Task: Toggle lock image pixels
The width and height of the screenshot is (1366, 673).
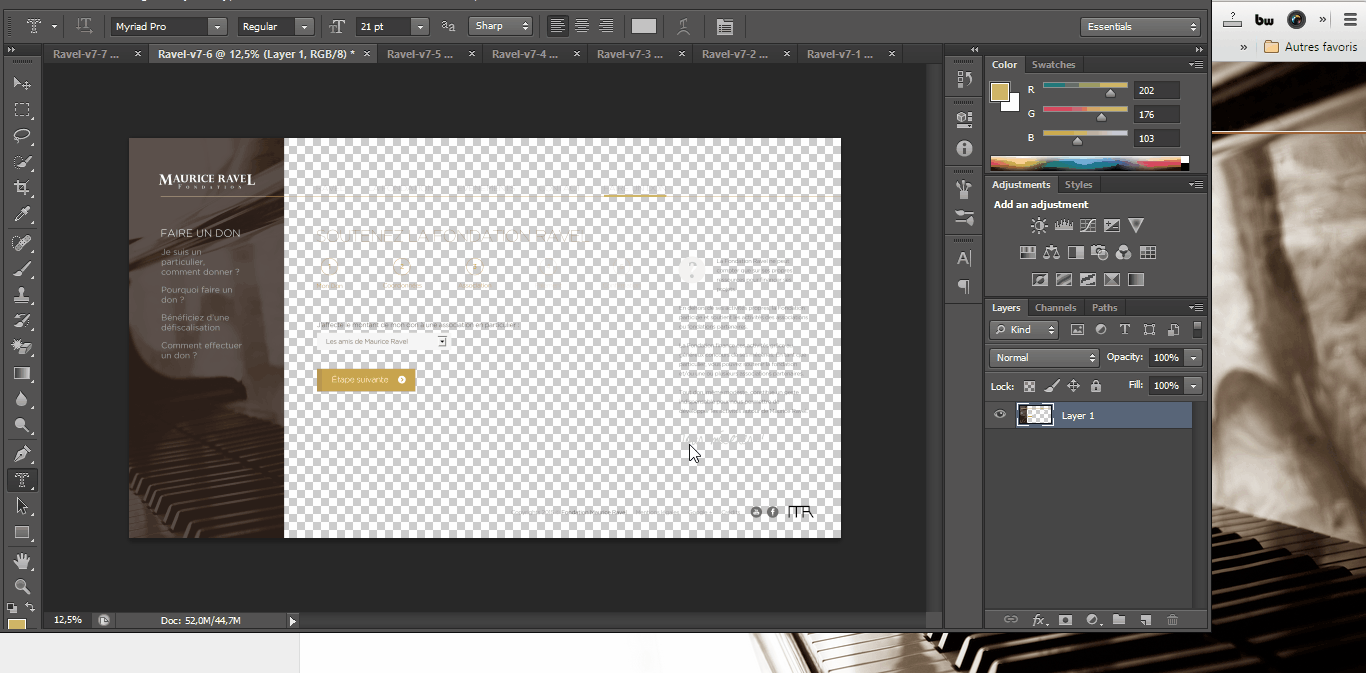Action: 1051,386
